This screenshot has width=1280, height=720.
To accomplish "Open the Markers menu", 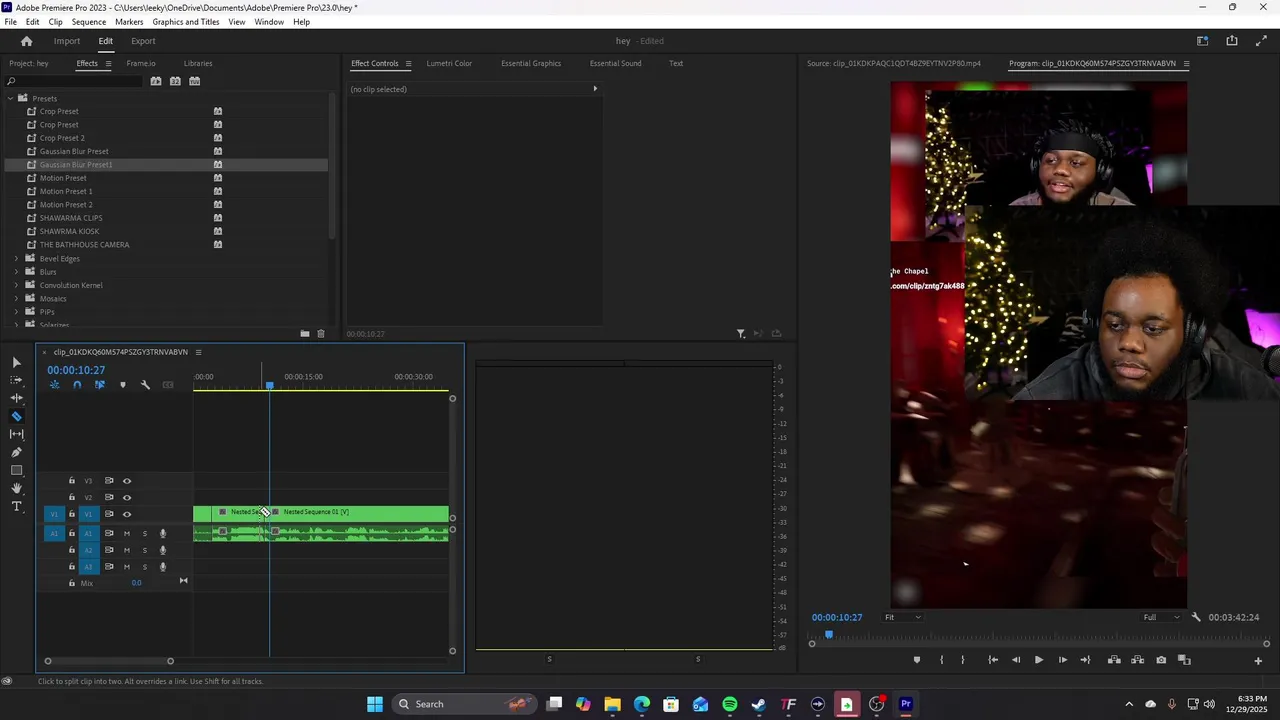I will pos(129,22).
